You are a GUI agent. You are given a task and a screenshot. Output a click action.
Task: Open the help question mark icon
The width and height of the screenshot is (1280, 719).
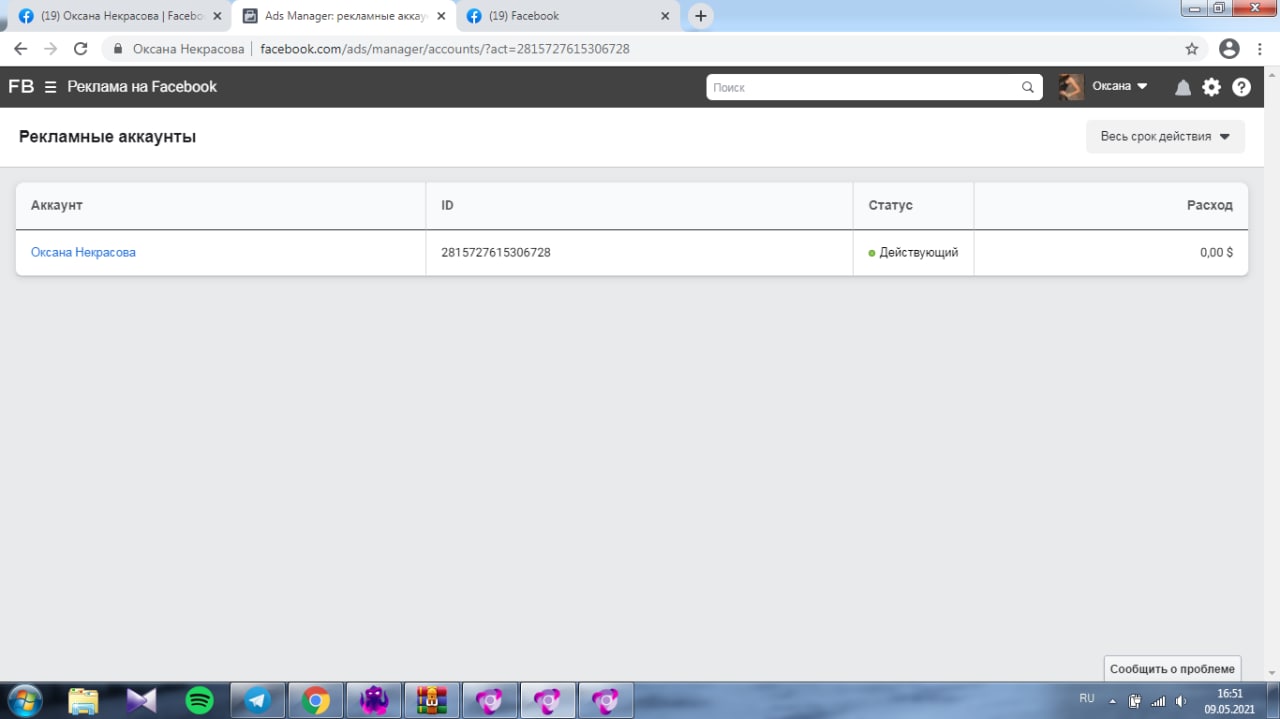click(x=1241, y=87)
